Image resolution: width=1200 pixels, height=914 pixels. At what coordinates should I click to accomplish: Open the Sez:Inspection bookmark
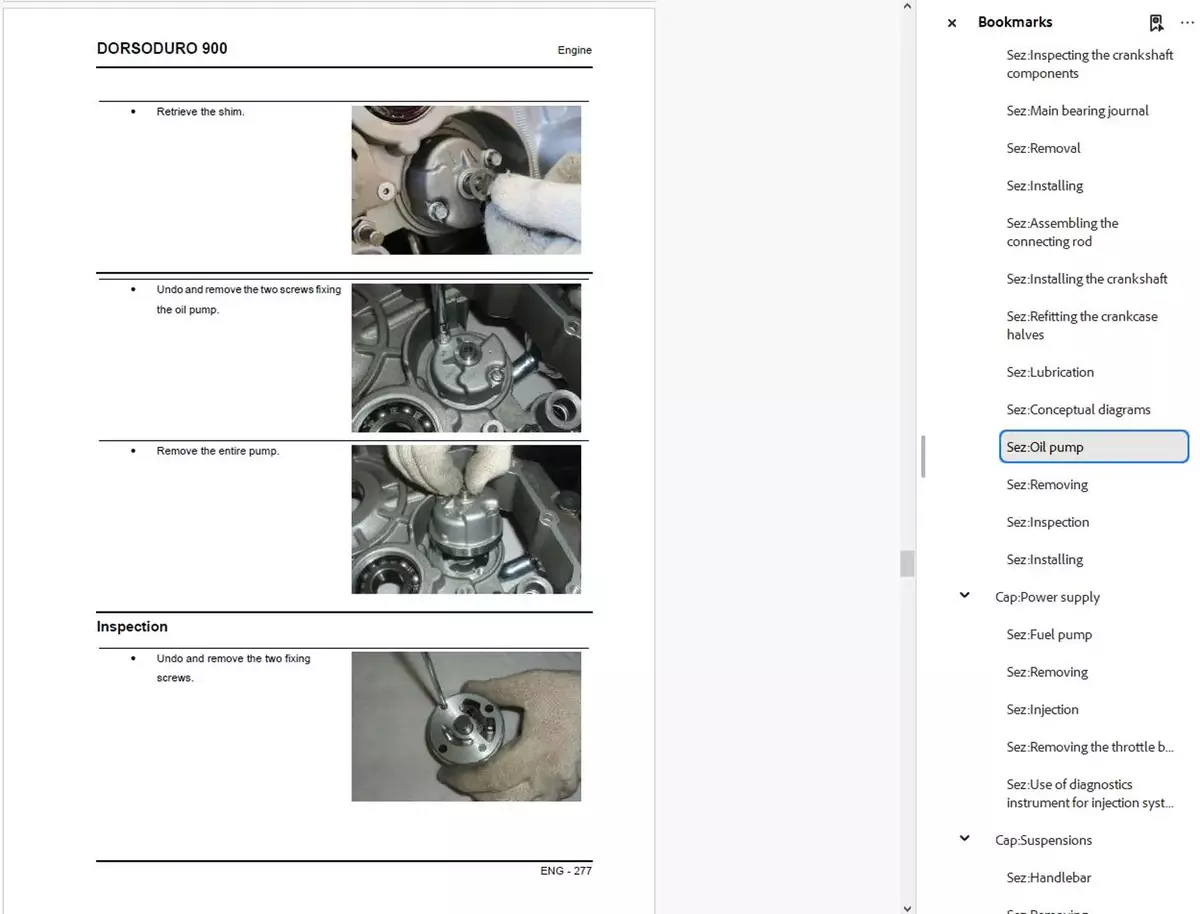pos(1047,522)
